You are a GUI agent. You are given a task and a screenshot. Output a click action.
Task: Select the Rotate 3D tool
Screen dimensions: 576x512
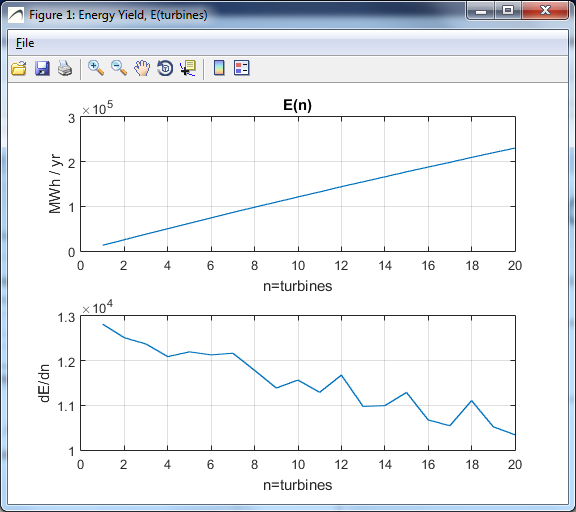point(165,68)
